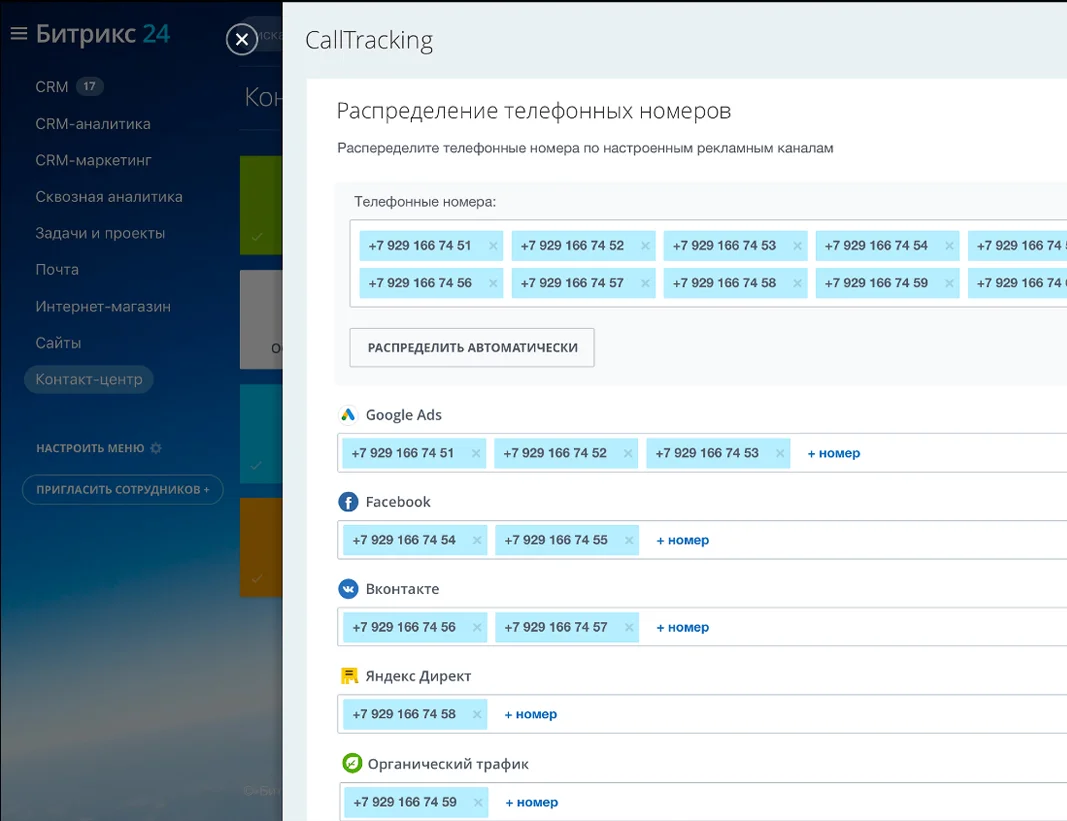Select Контакт-центр in the left menu
Screen dimensions: 1067x821
point(89,380)
